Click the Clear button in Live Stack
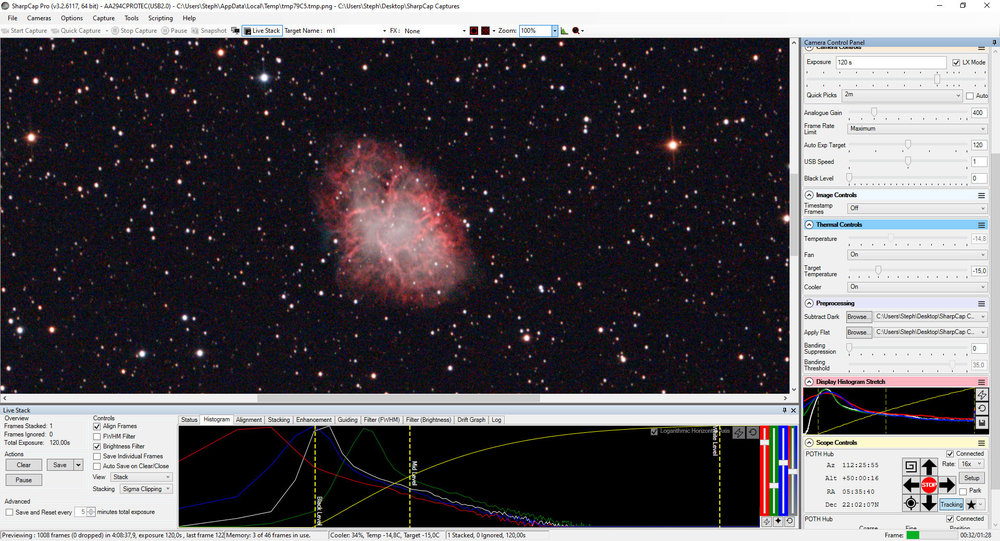 pos(22,465)
